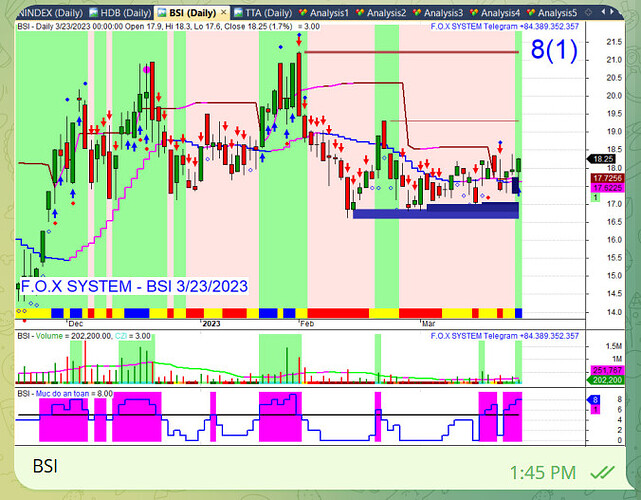Screen dimensions: 641x500
Task: Click the CZI = 3.00 label
Action: 132,336
